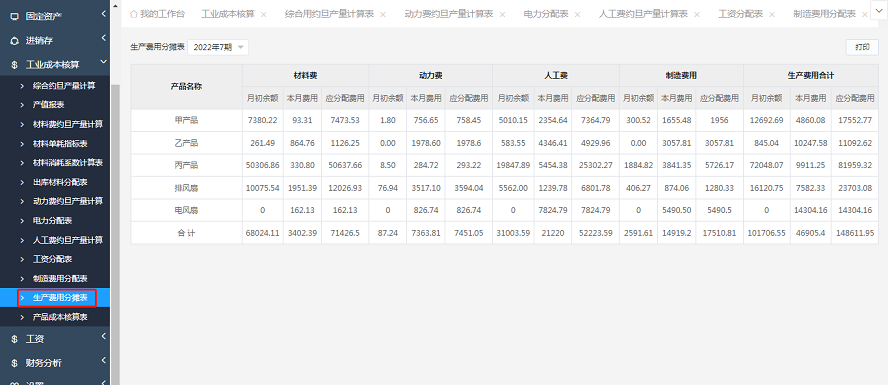
Task: Close the 人工费约旦产量计算表 tab
Action: click(697, 15)
